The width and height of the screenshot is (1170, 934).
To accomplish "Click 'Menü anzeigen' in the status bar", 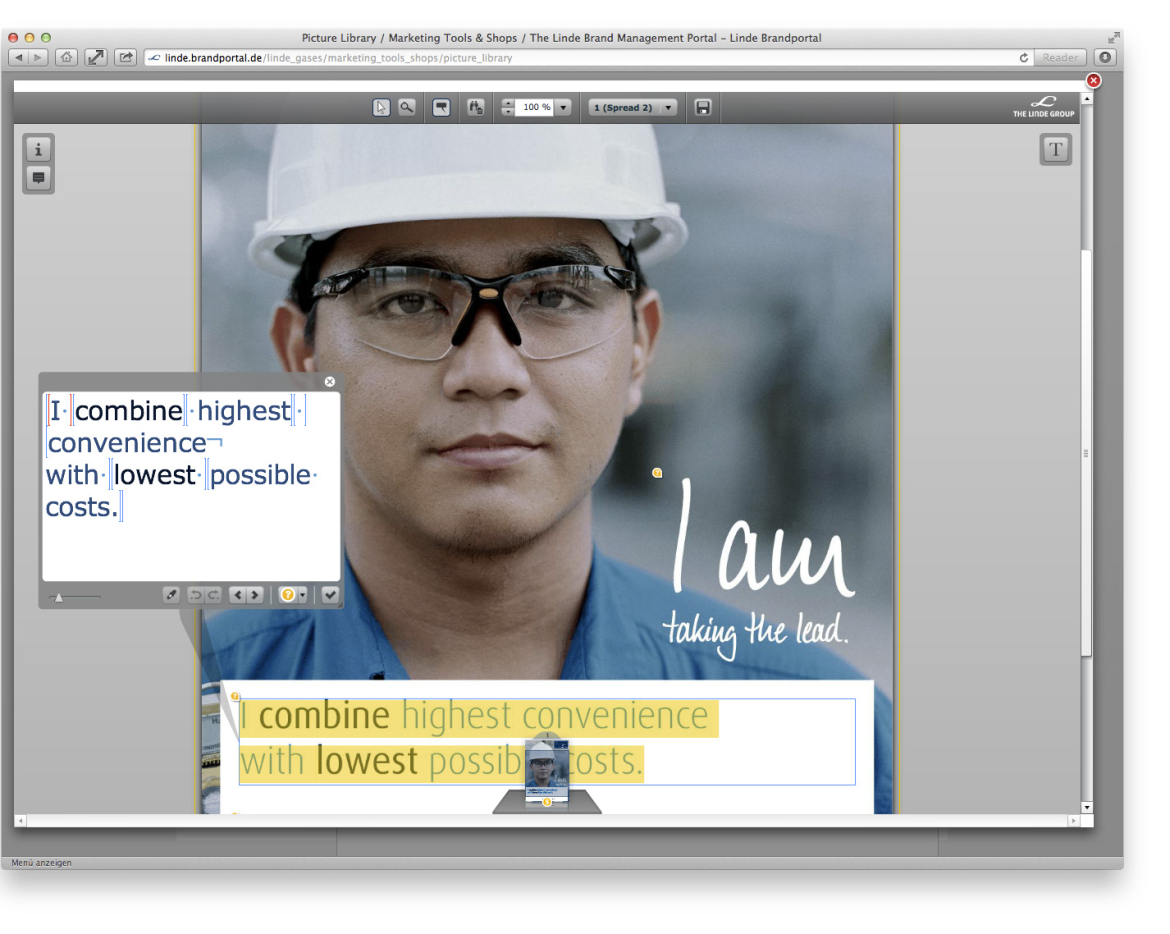I will tap(42, 862).
